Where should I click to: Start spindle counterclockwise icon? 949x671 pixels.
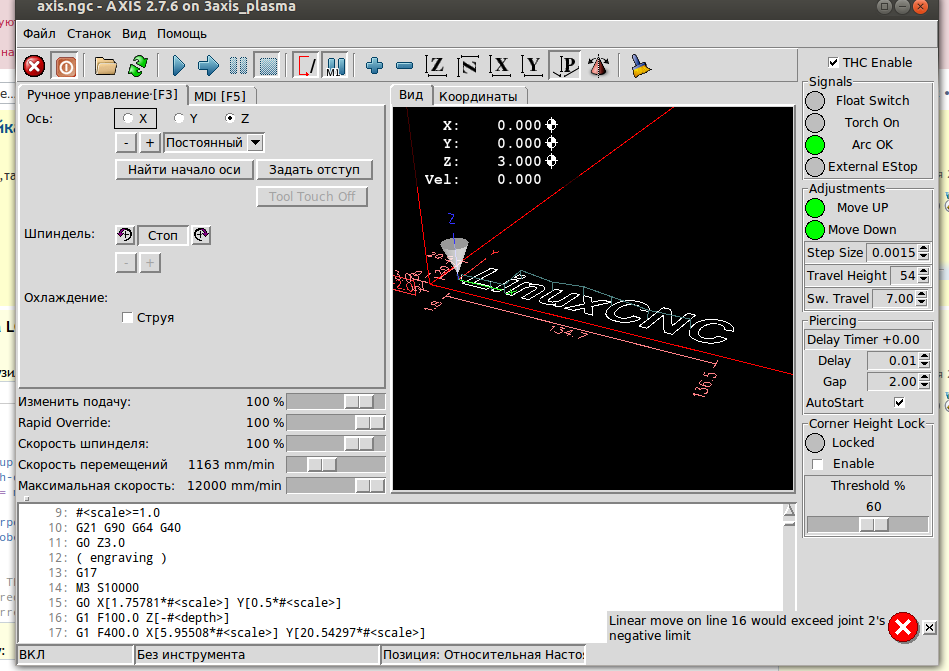click(125, 235)
